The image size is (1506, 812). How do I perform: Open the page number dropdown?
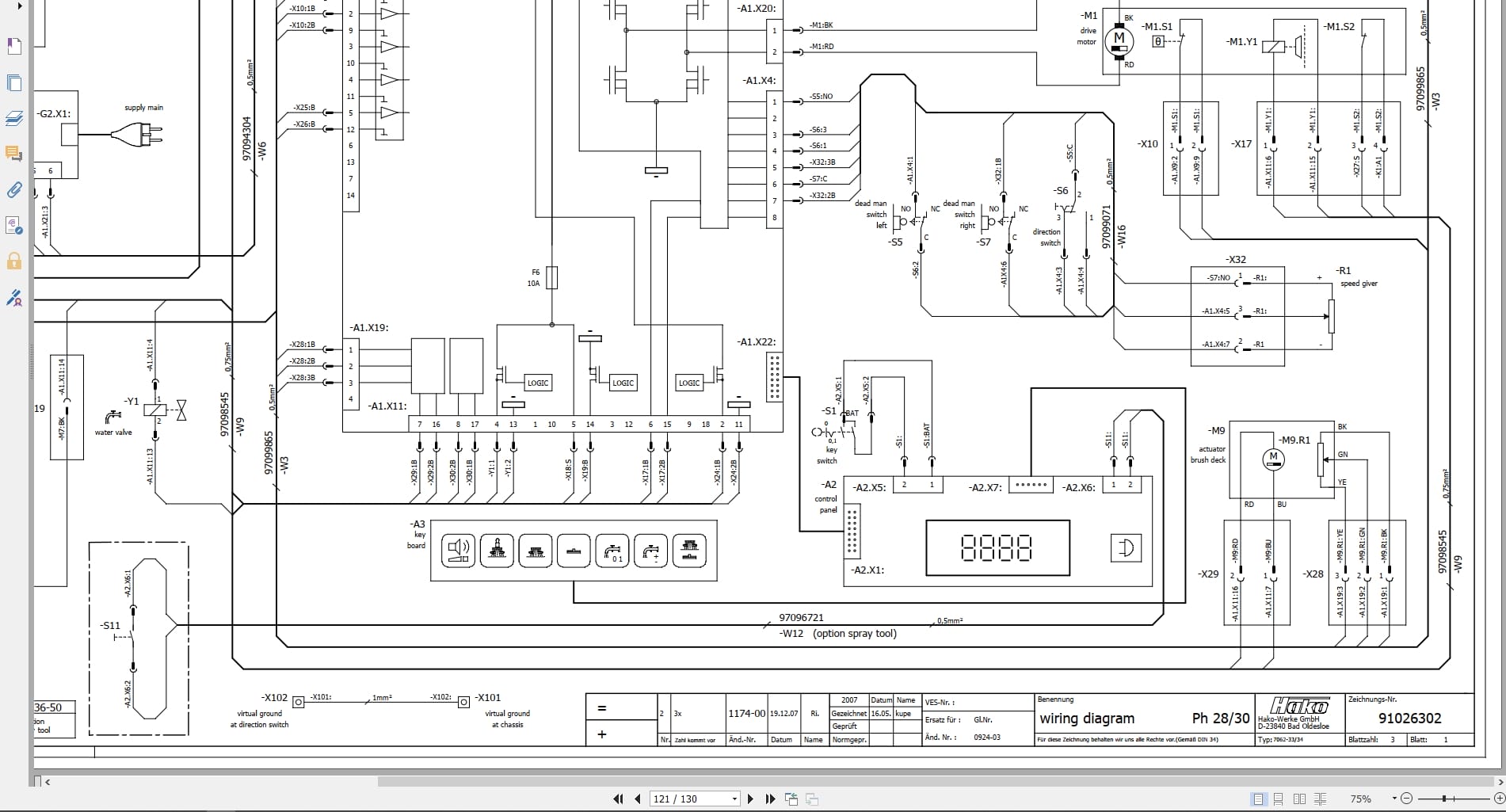[x=734, y=799]
